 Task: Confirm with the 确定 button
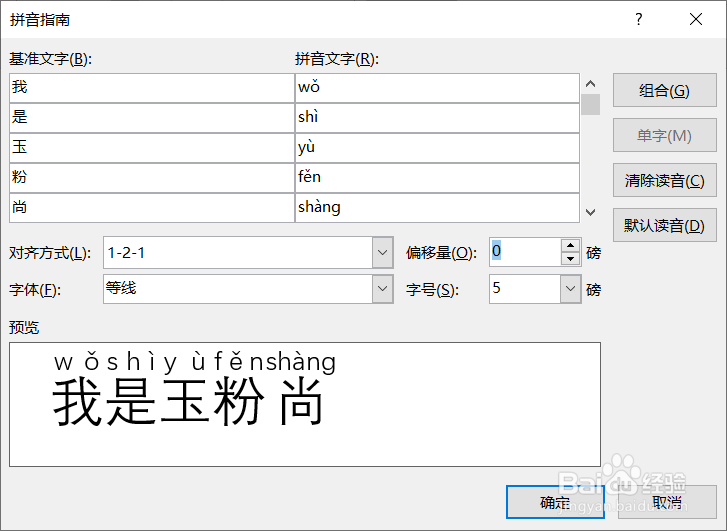[555, 502]
